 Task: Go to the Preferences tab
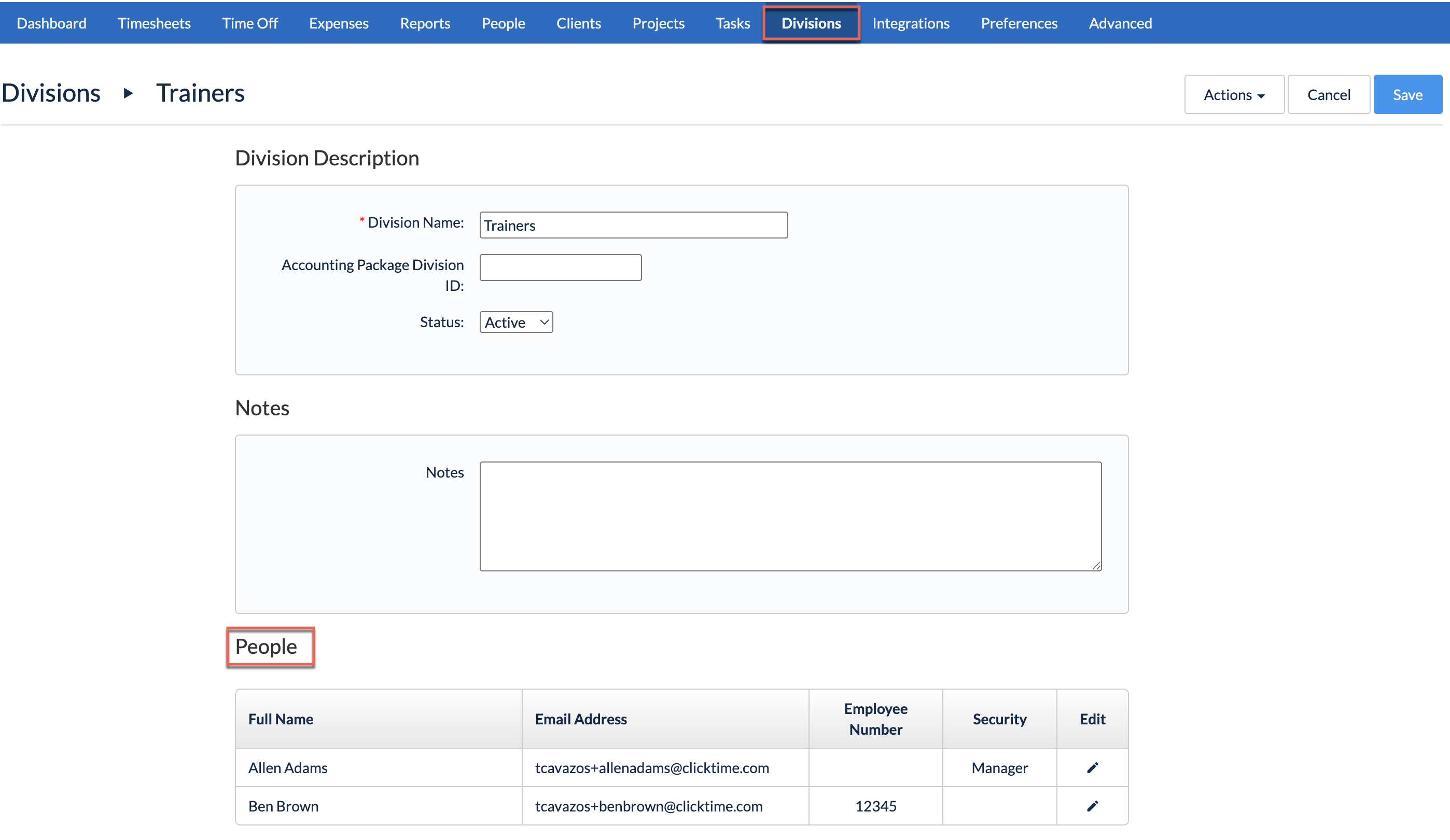[1019, 23]
